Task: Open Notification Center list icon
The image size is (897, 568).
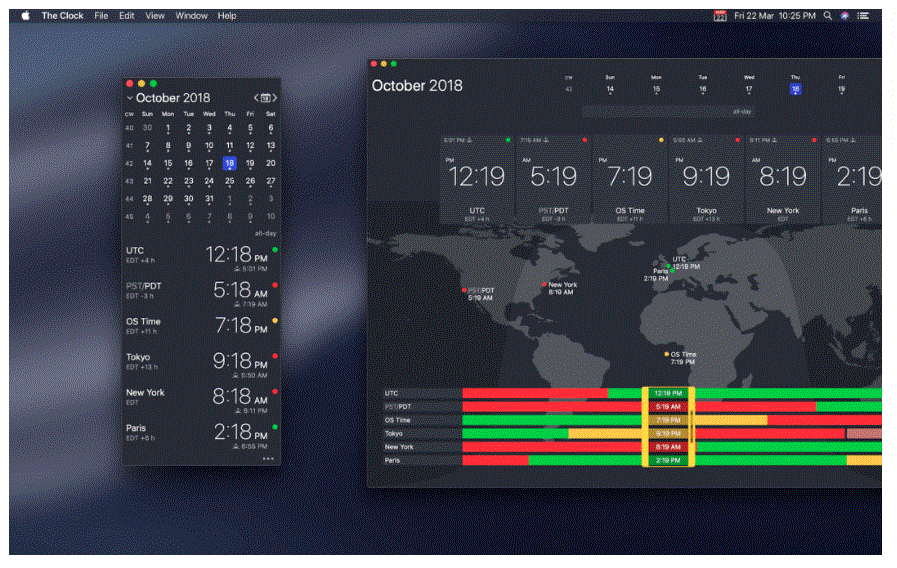Action: tap(863, 16)
